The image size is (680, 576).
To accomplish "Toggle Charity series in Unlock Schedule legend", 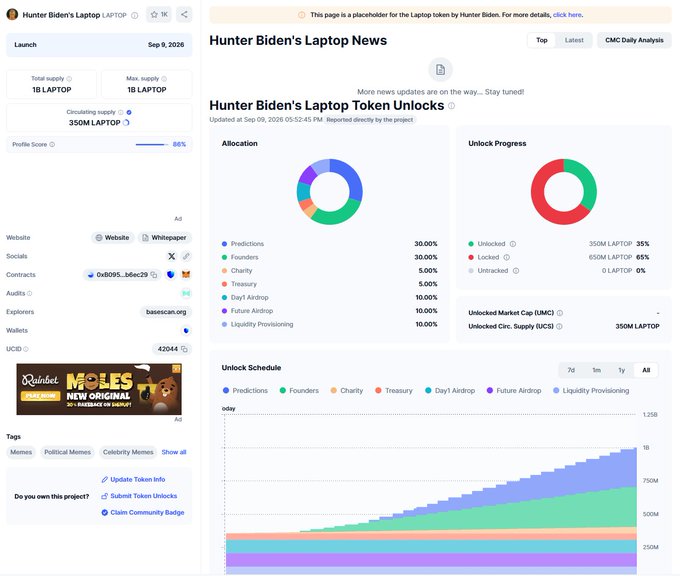I will click(347, 390).
